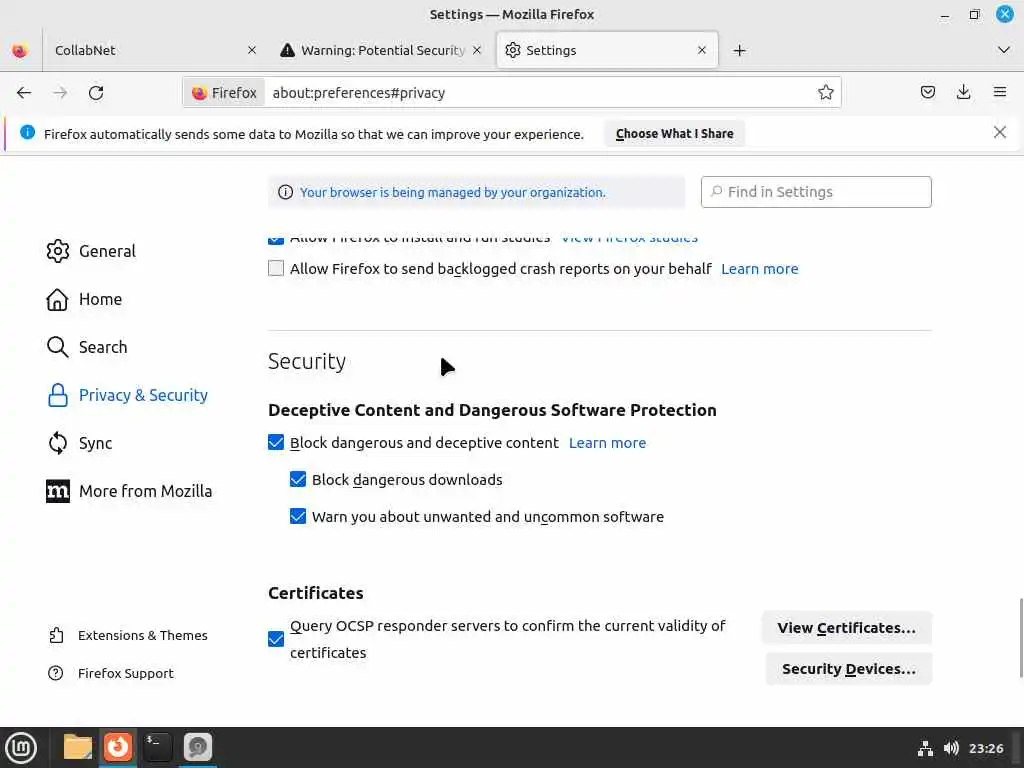Open the General settings category
Image resolution: width=1024 pixels, height=768 pixels.
pos(107,251)
